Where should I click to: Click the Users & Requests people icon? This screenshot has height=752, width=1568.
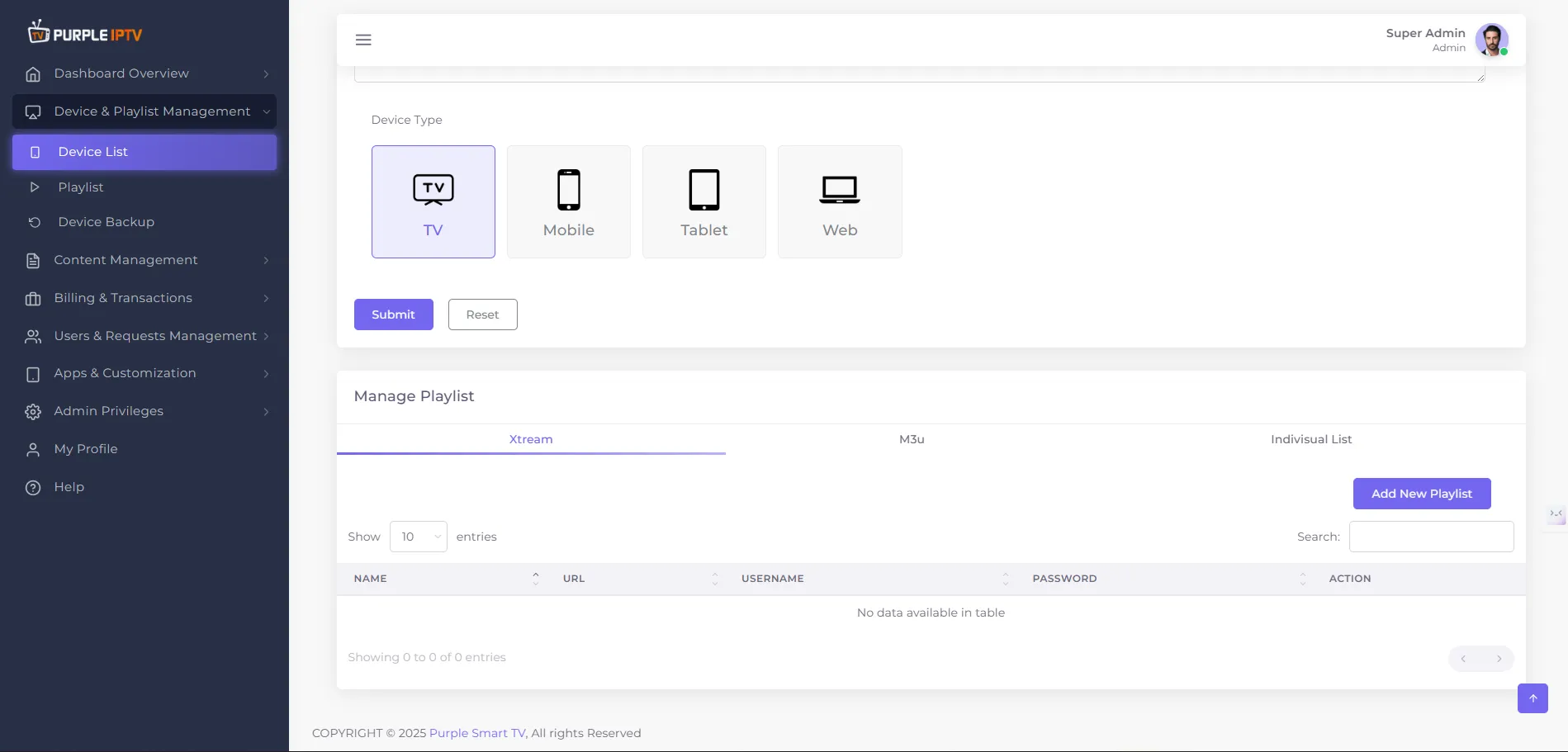(x=33, y=336)
